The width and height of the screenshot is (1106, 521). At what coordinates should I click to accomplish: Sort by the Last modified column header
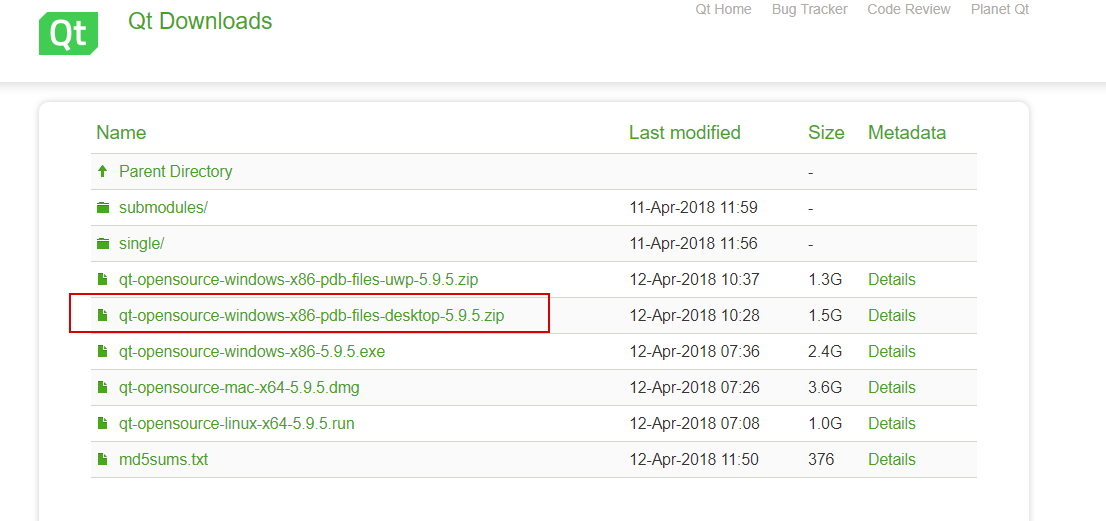[685, 133]
